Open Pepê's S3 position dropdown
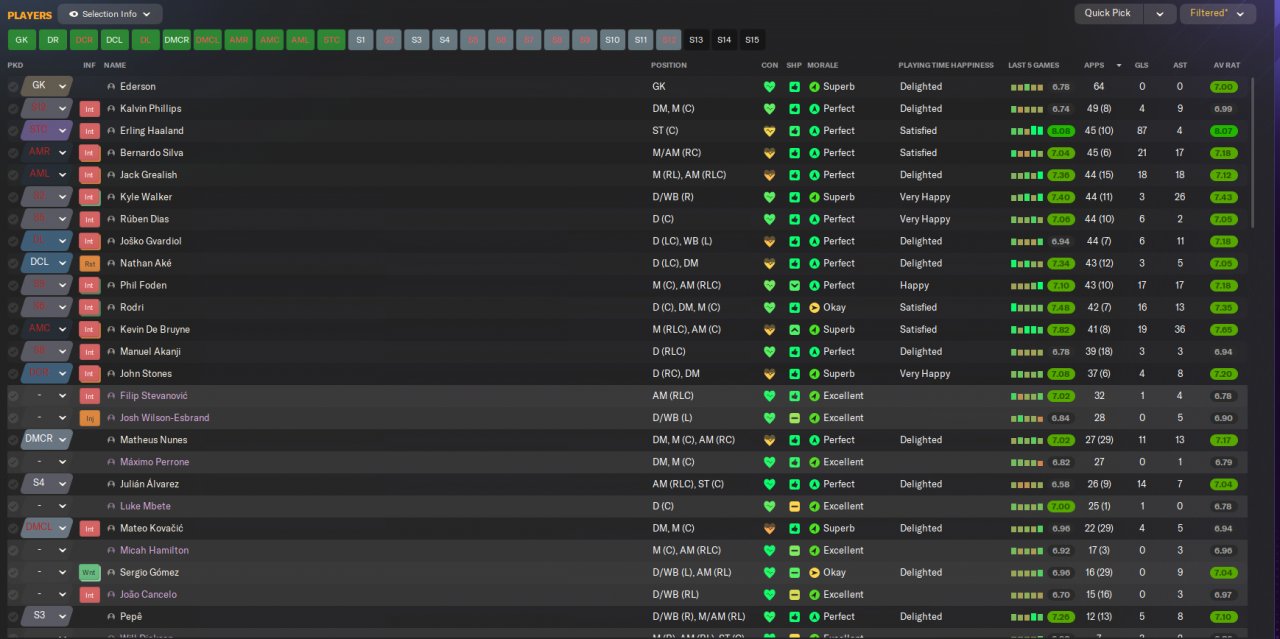 [48, 617]
